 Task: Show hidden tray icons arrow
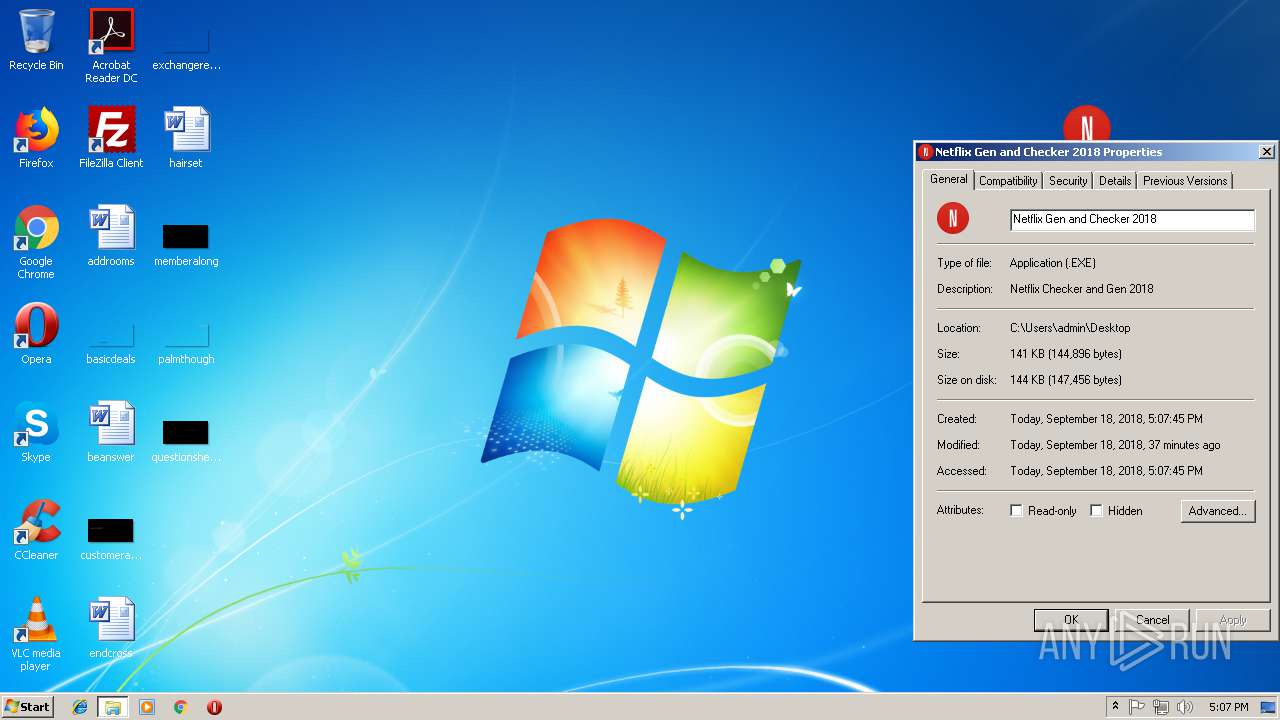[x=1115, y=707]
